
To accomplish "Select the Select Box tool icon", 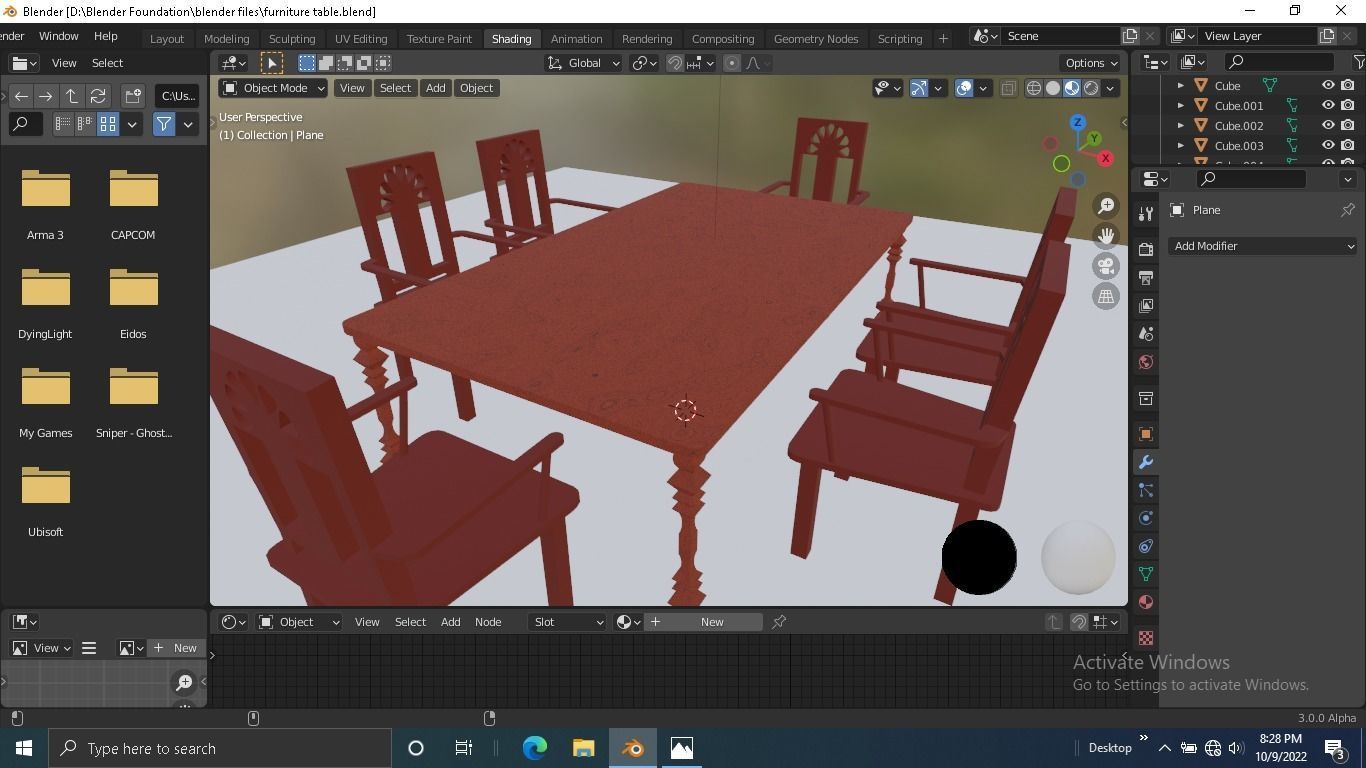I will point(271,63).
